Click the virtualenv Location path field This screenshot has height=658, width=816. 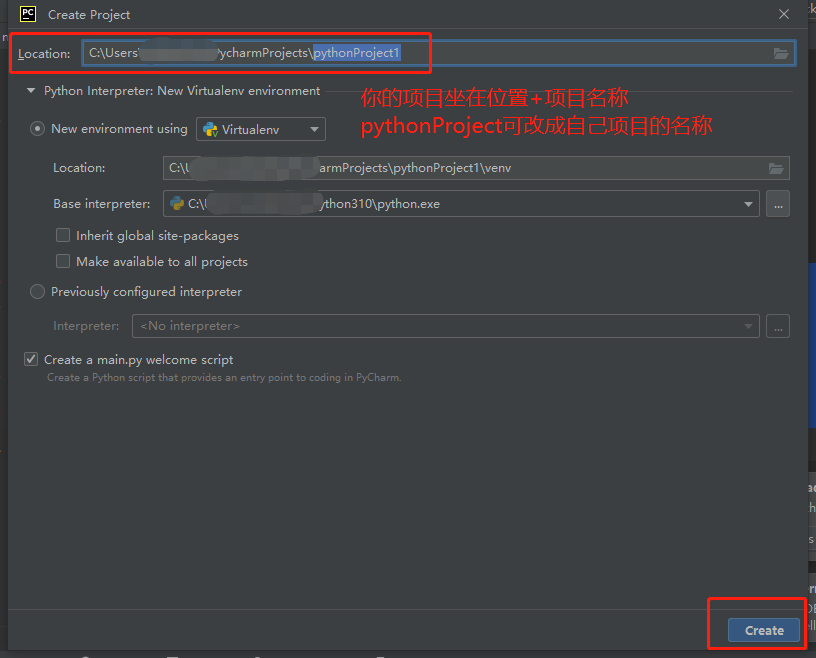[476, 168]
